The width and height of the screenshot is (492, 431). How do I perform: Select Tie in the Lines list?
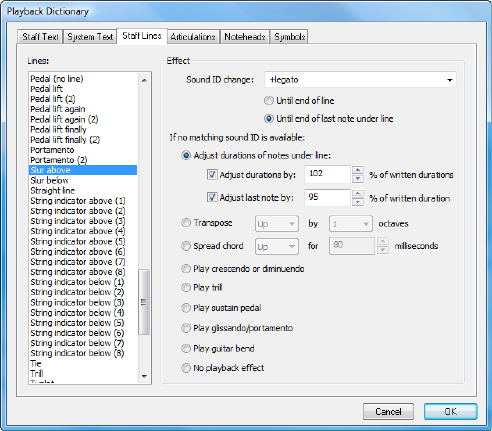click(x=83, y=363)
